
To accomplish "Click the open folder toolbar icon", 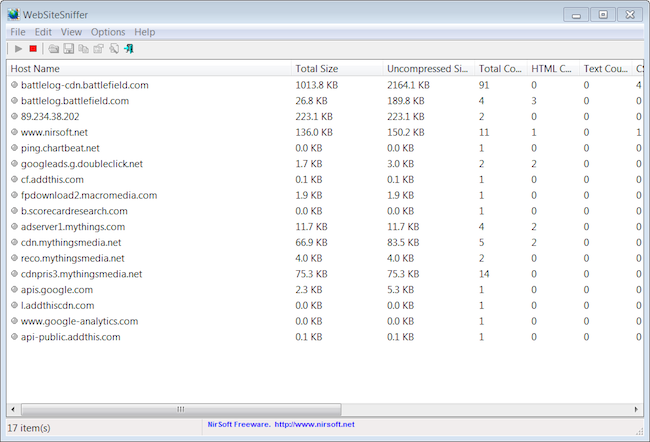I will pyautogui.click(x=53, y=49).
